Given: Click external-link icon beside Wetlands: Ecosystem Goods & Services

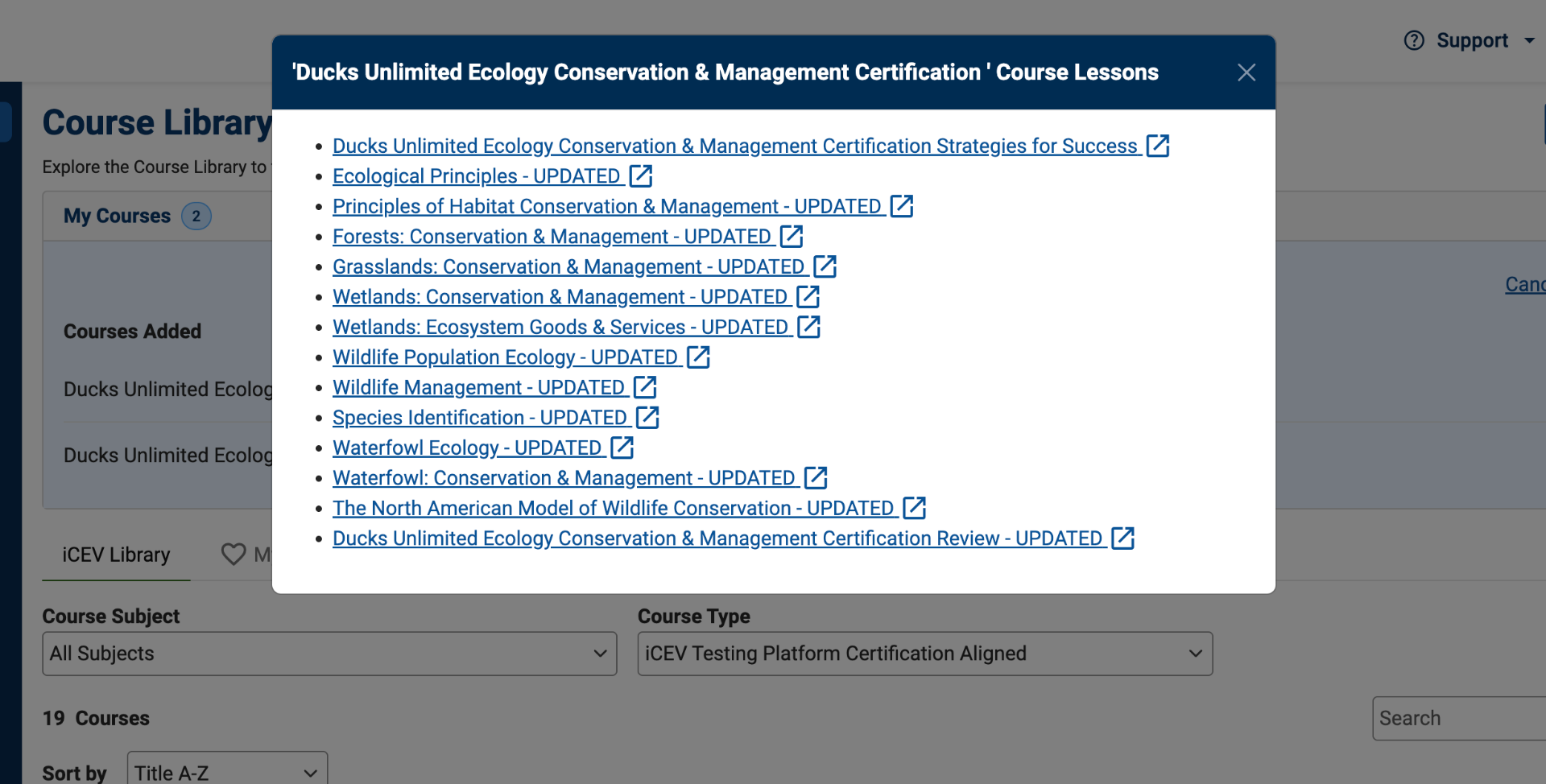Looking at the screenshot, I should coord(808,327).
